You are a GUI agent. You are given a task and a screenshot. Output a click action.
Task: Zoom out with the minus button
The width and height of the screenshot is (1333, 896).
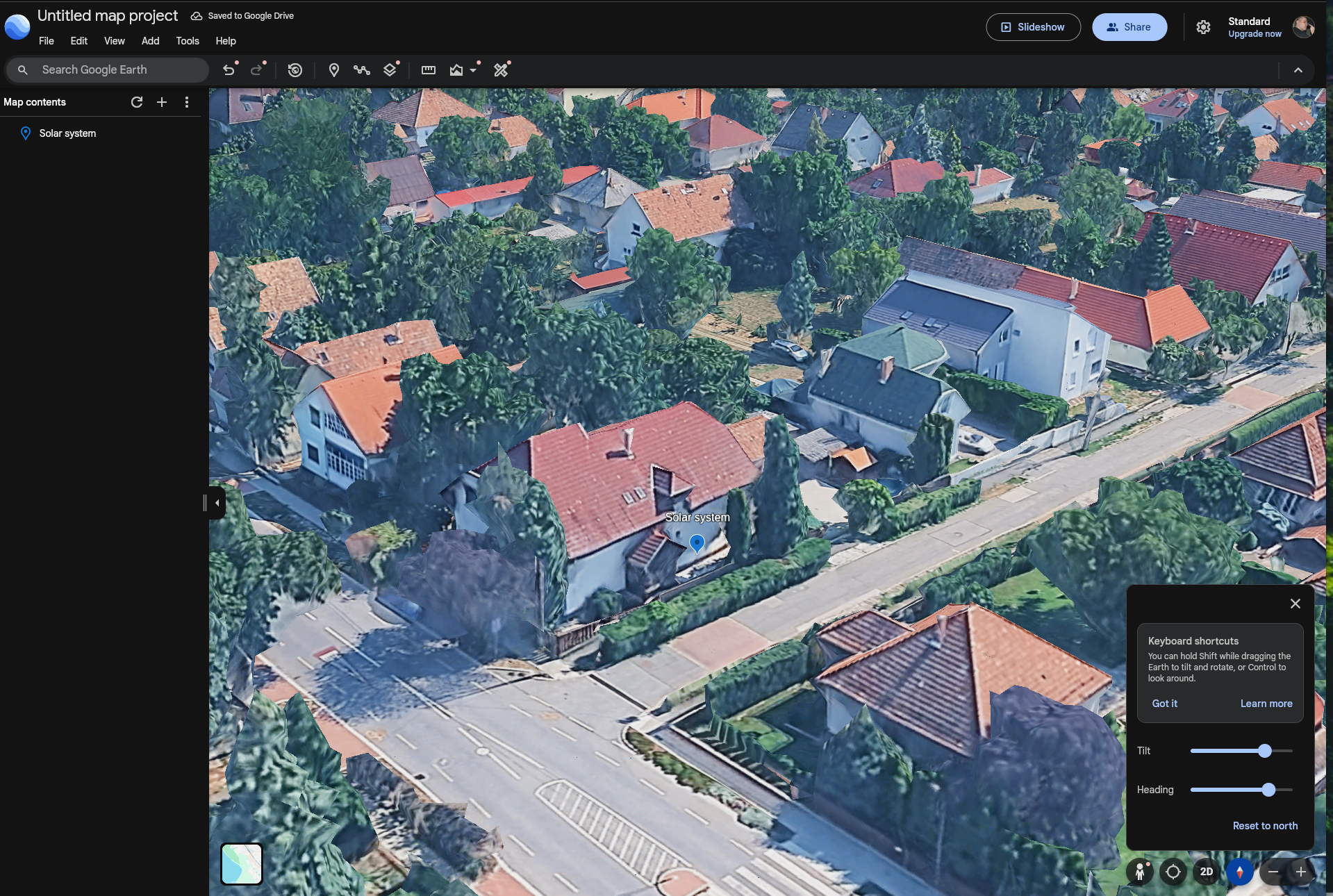(1273, 871)
